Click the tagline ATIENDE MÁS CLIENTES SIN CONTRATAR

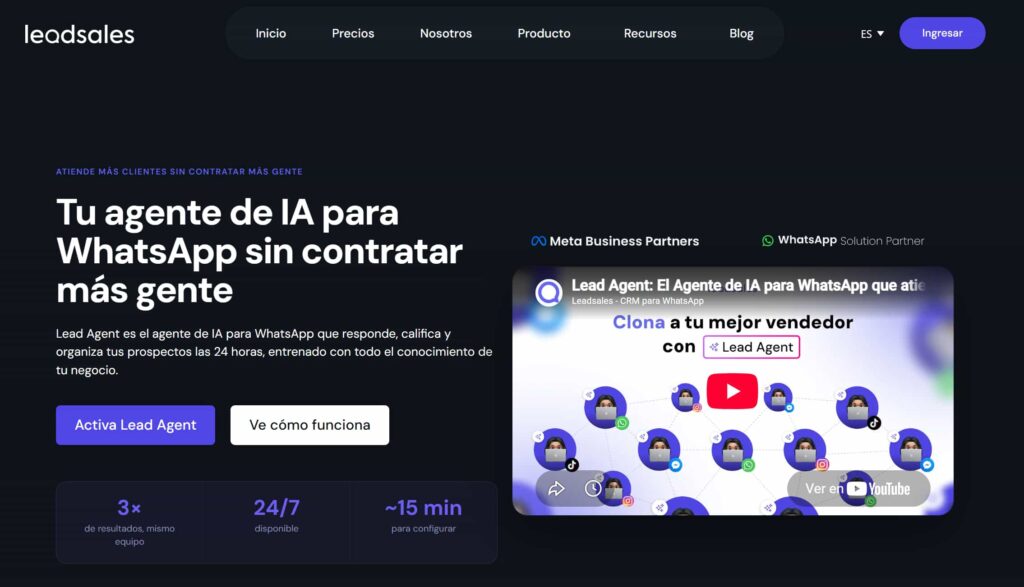(179, 172)
